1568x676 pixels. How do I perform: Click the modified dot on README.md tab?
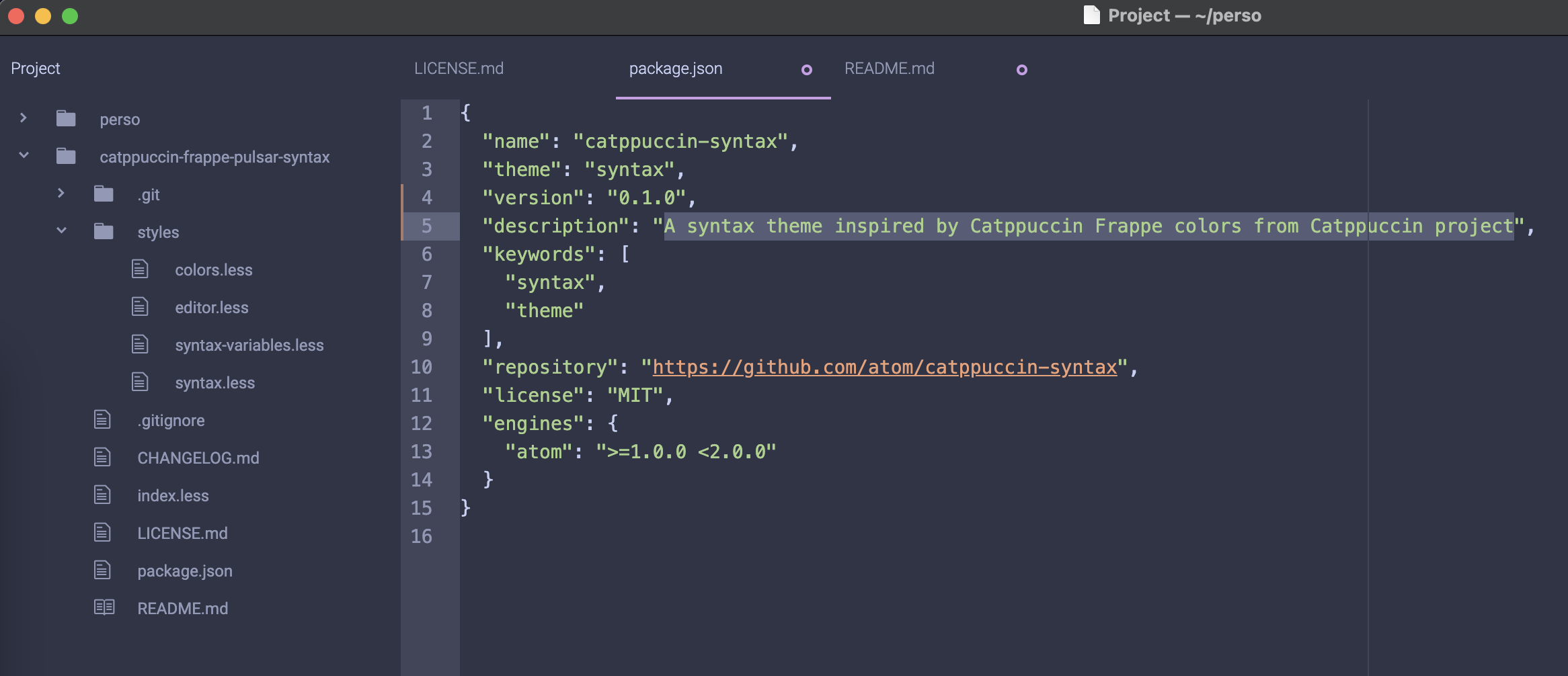click(1022, 70)
